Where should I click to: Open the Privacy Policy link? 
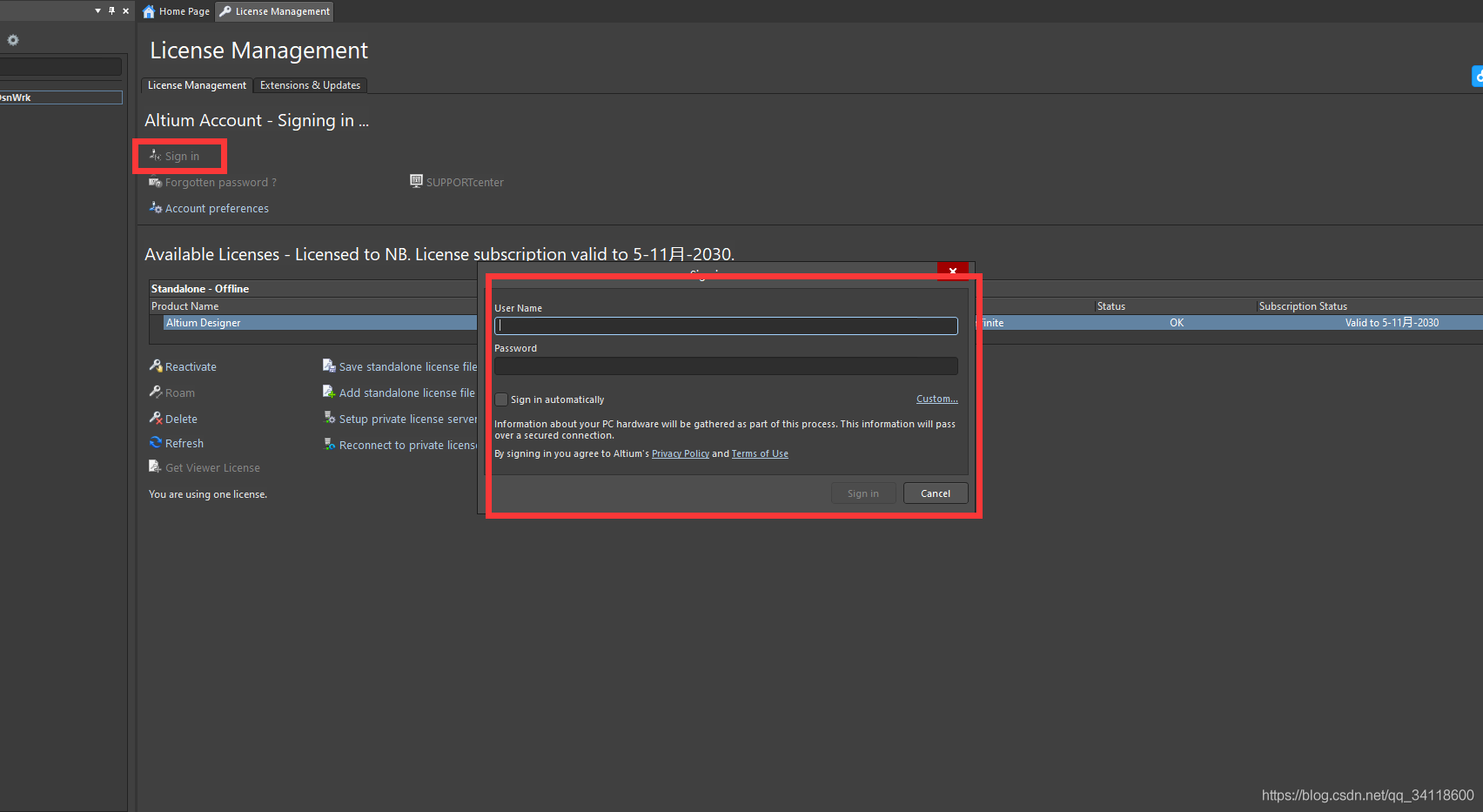point(681,453)
